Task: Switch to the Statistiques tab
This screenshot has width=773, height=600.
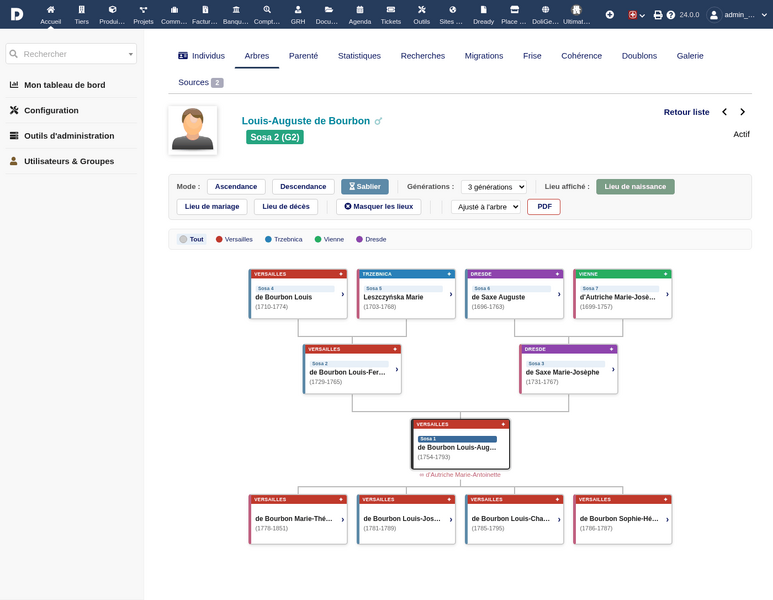Action: tap(359, 56)
